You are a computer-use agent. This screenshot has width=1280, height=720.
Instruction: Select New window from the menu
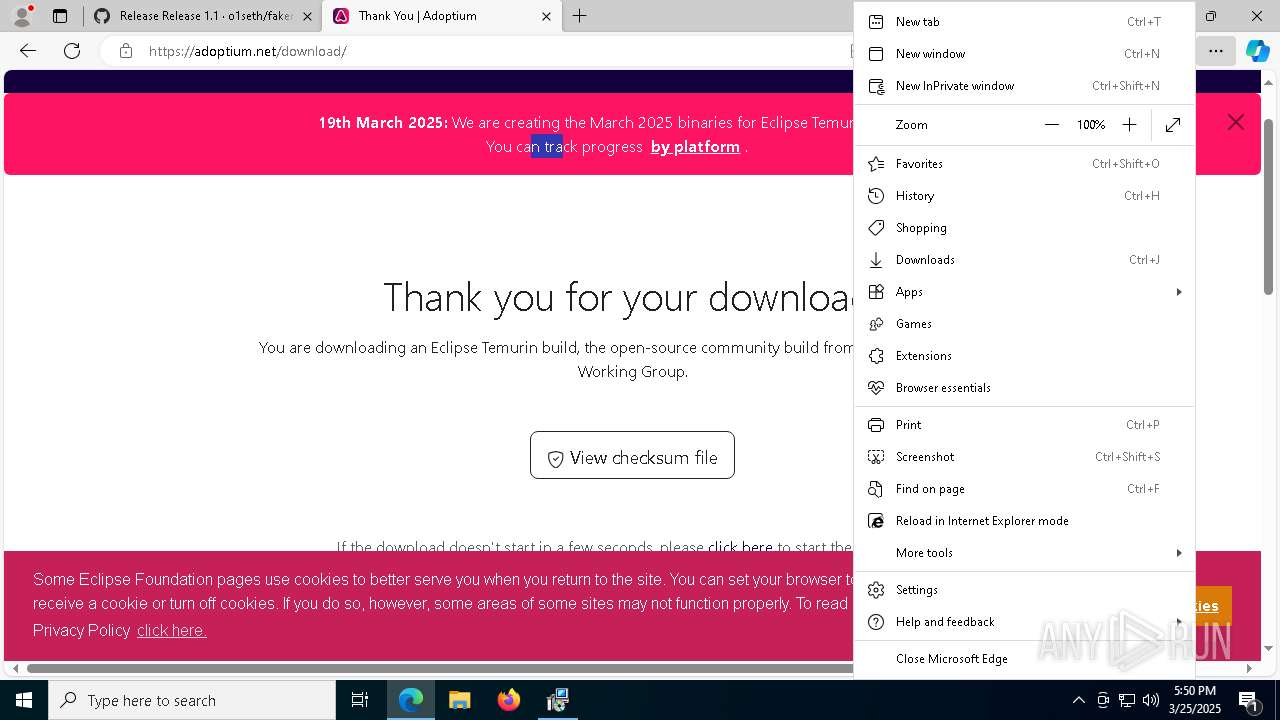[1024, 54]
